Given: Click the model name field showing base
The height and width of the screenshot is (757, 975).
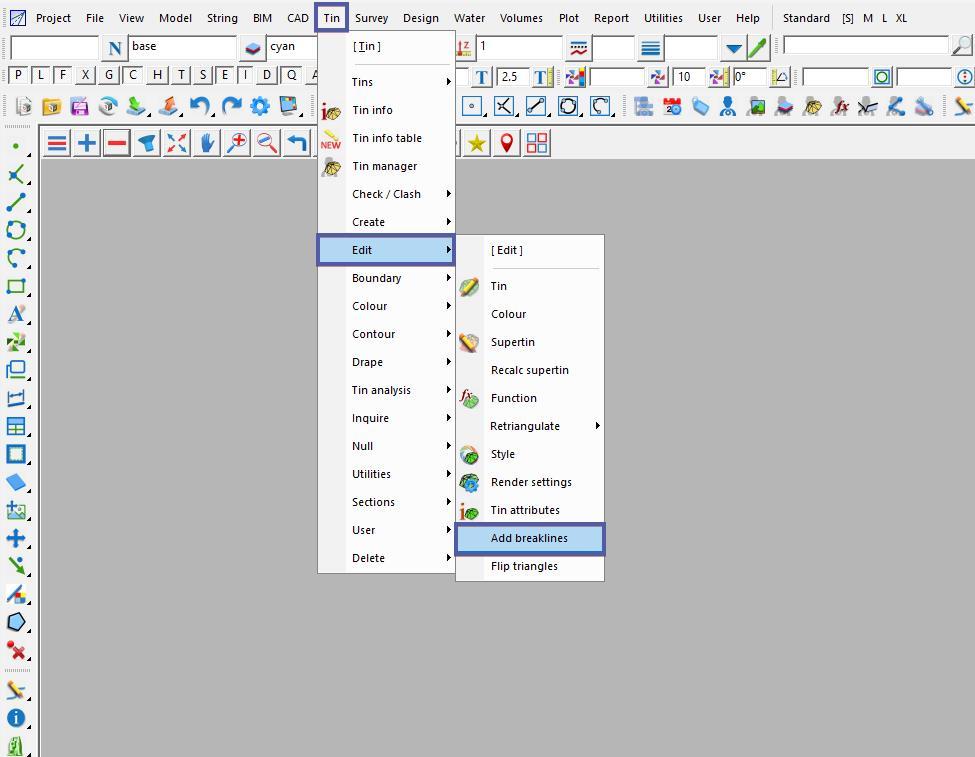Looking at the screenshot, I should coord(183,47).
